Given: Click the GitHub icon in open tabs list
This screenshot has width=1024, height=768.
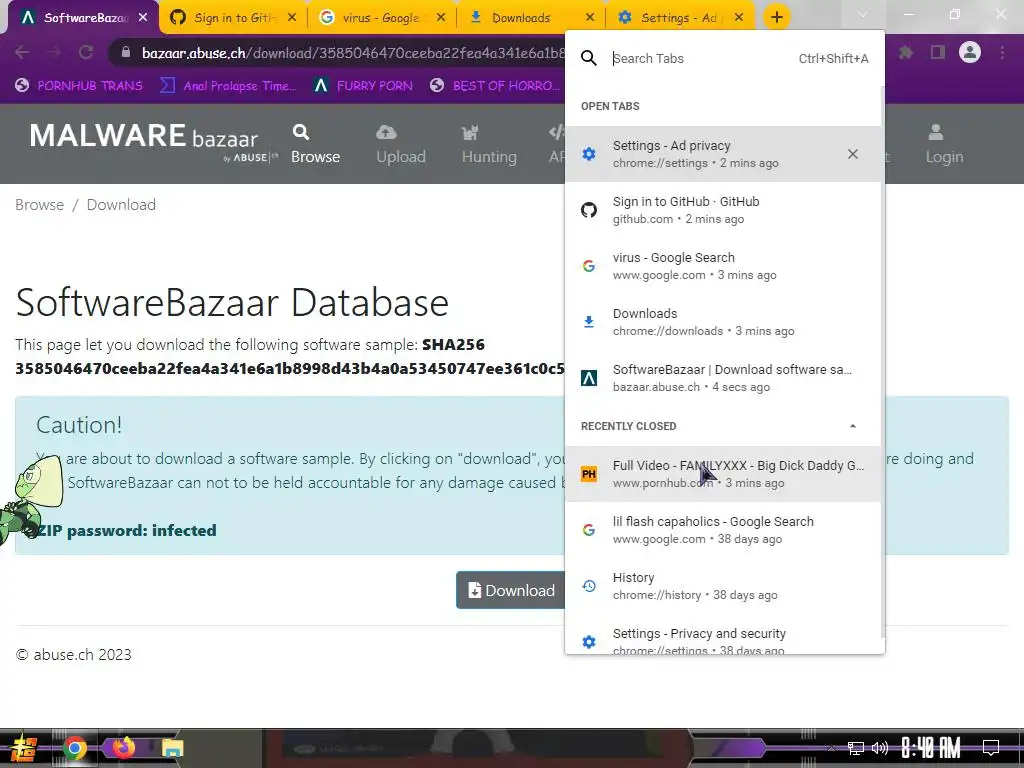Looking at the screenshot, I should point(588,210).
